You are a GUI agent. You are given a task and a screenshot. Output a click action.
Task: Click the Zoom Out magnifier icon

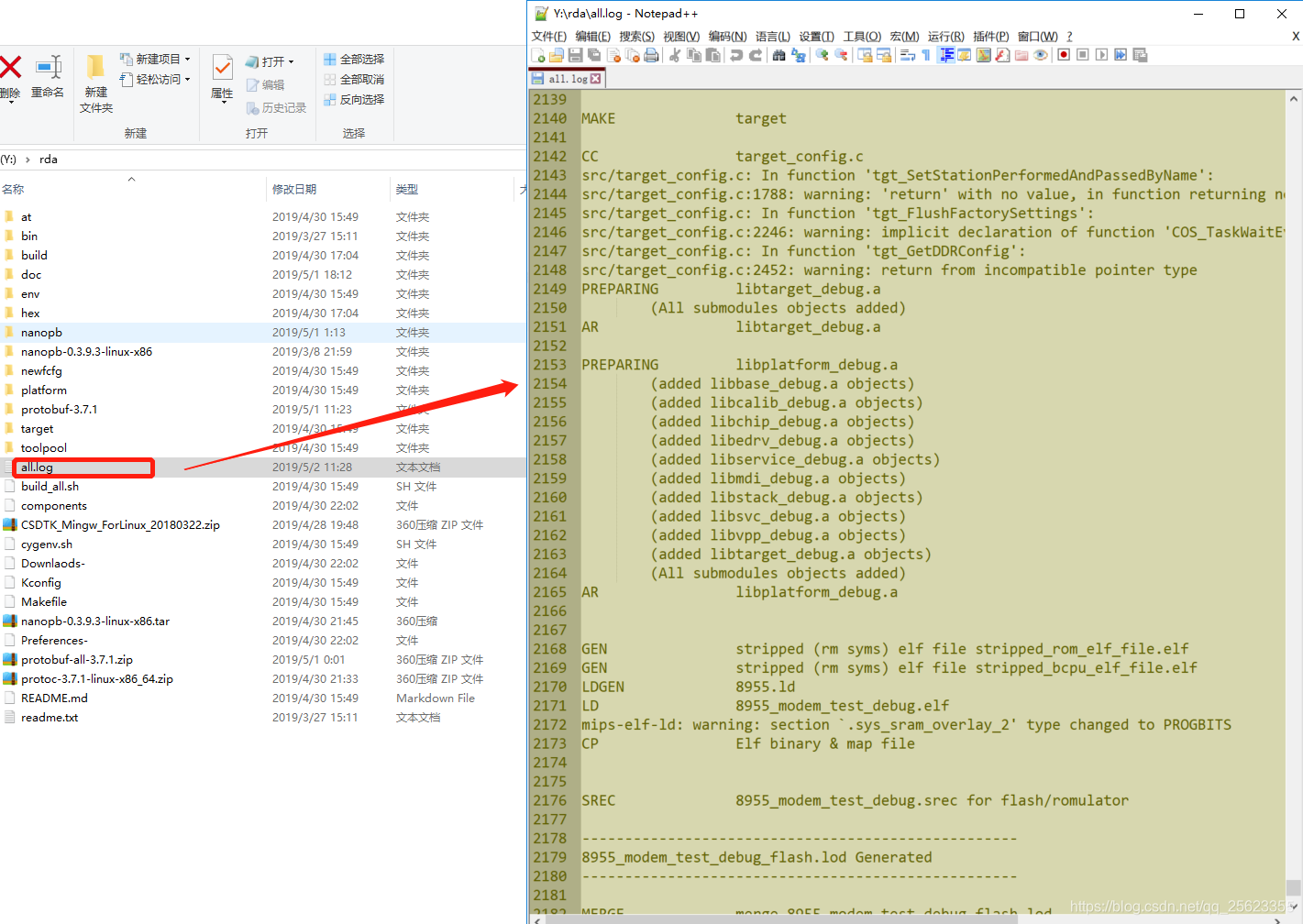coord(841,55)
